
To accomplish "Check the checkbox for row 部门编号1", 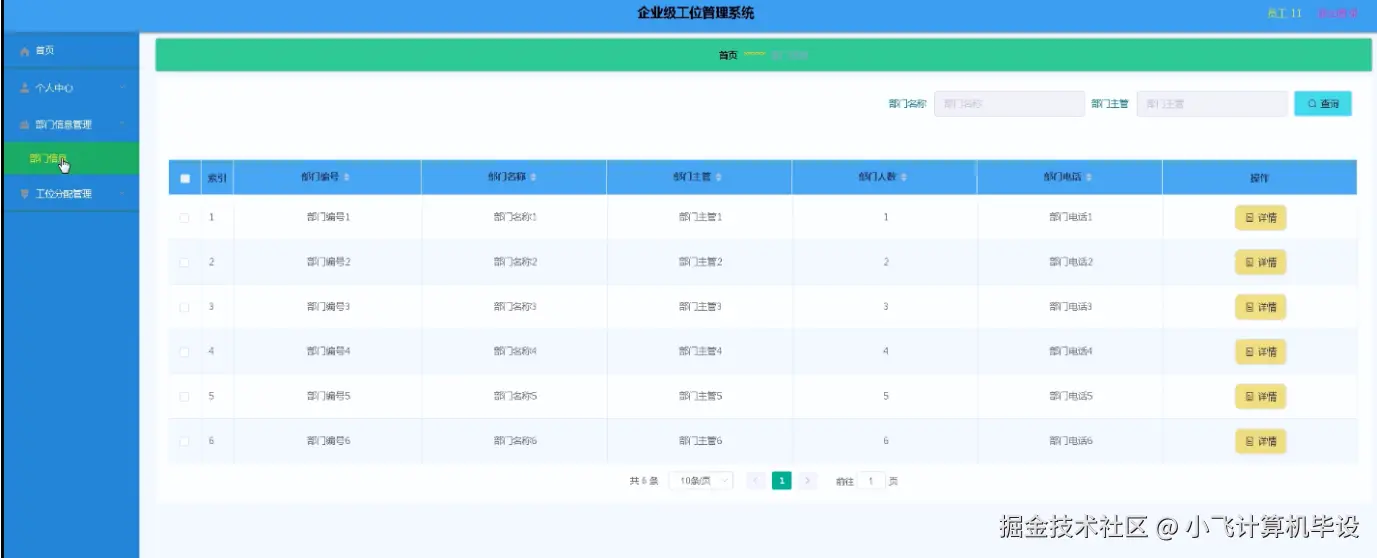I will 184,217.
